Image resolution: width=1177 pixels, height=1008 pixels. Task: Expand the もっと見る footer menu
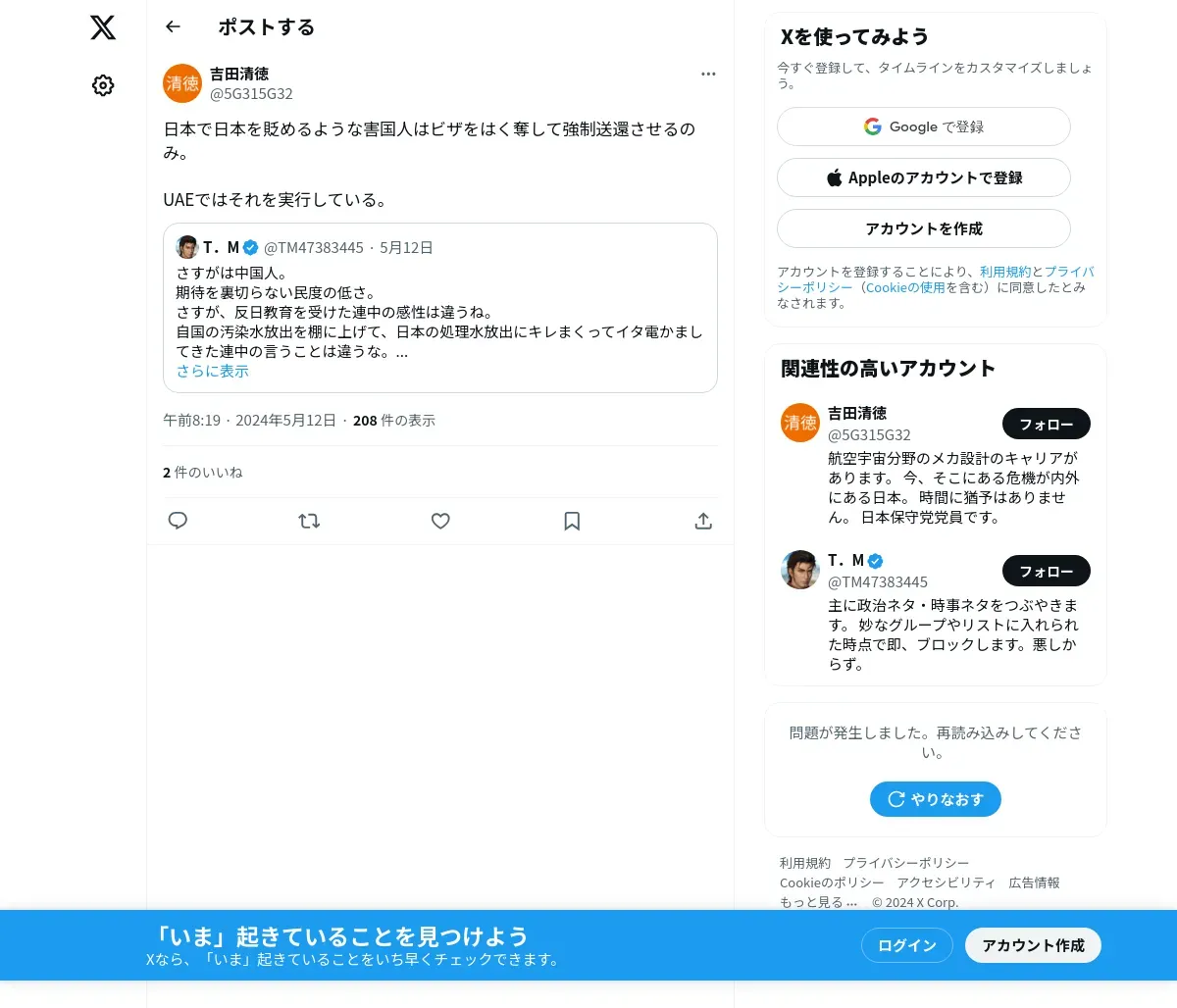[x=819, y=902]
